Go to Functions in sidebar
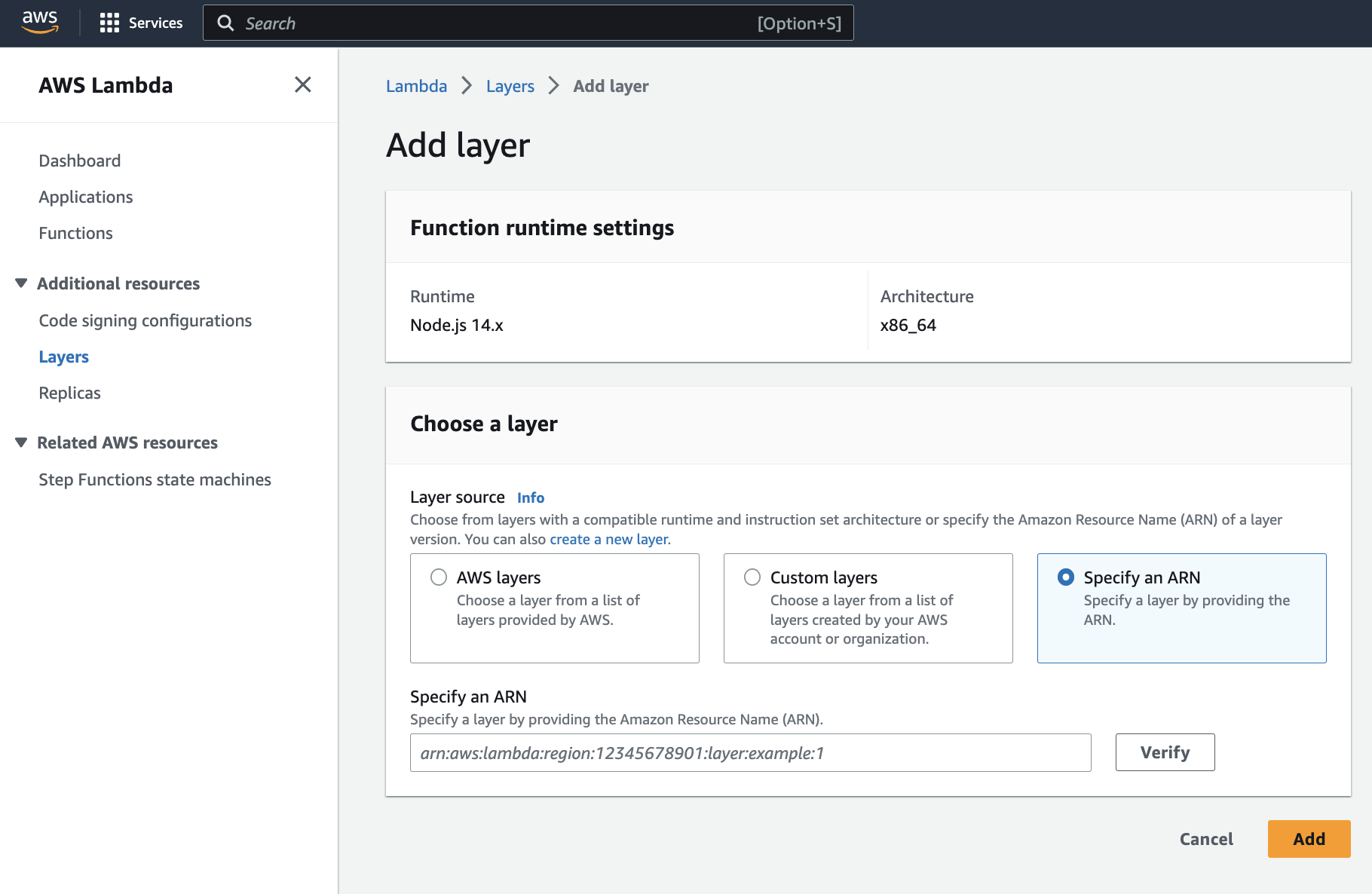The height and width of the screenshot is (894, 1372). 75,233
